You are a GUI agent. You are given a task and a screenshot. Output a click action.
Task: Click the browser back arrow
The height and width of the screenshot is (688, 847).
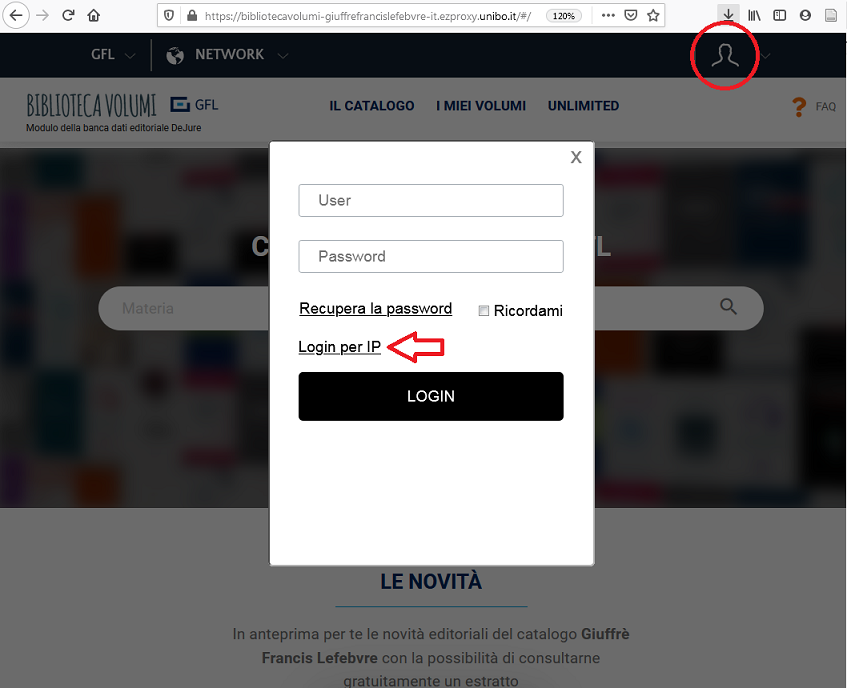[x=16, y=15]
